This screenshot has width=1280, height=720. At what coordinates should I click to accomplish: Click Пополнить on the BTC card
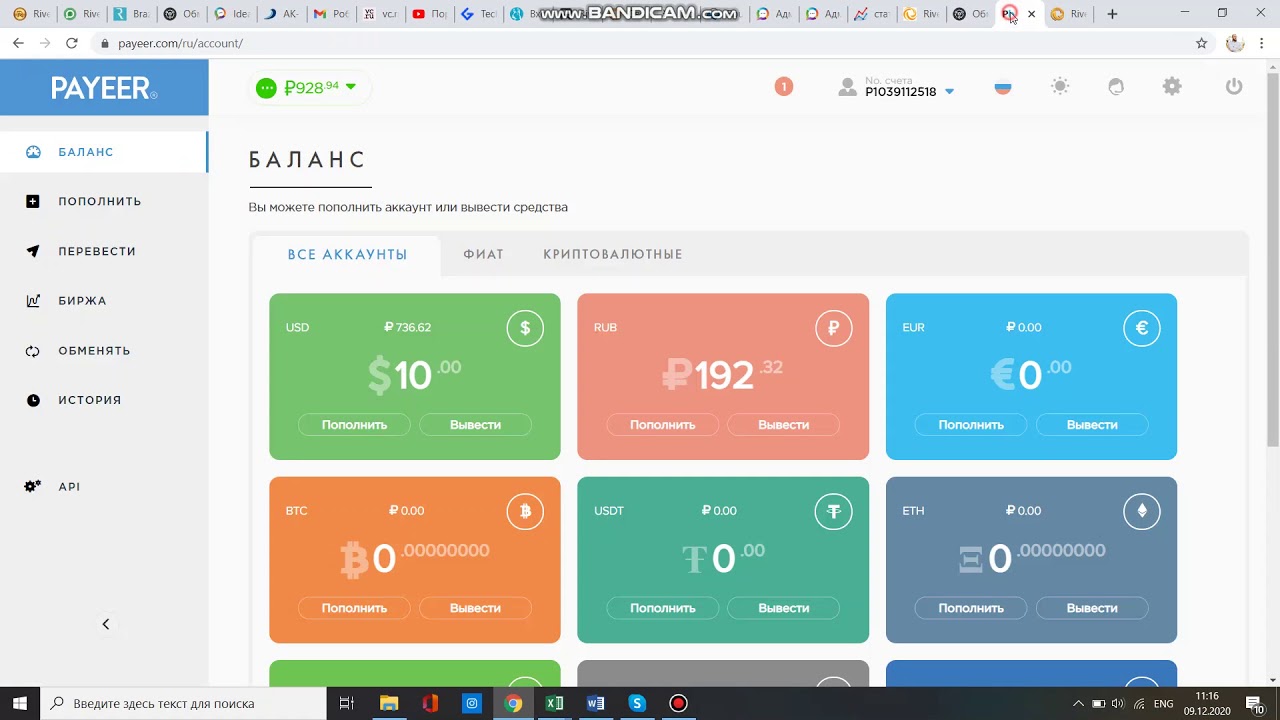354,608
